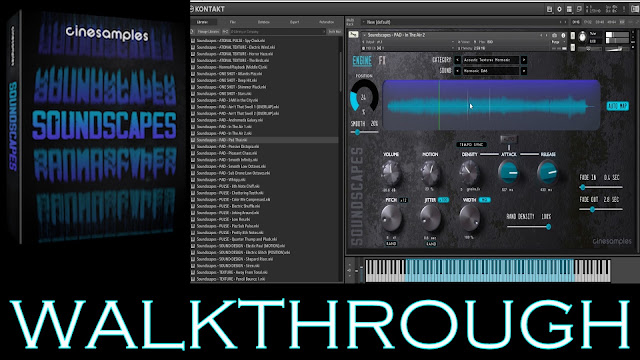Open the Output channel dropdown

[x=408, y=42]
